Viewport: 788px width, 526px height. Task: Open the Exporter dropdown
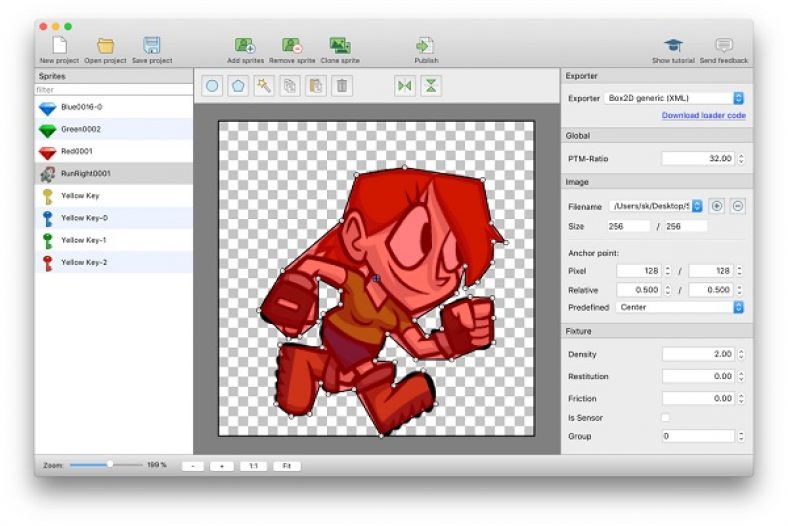(675, 98)
